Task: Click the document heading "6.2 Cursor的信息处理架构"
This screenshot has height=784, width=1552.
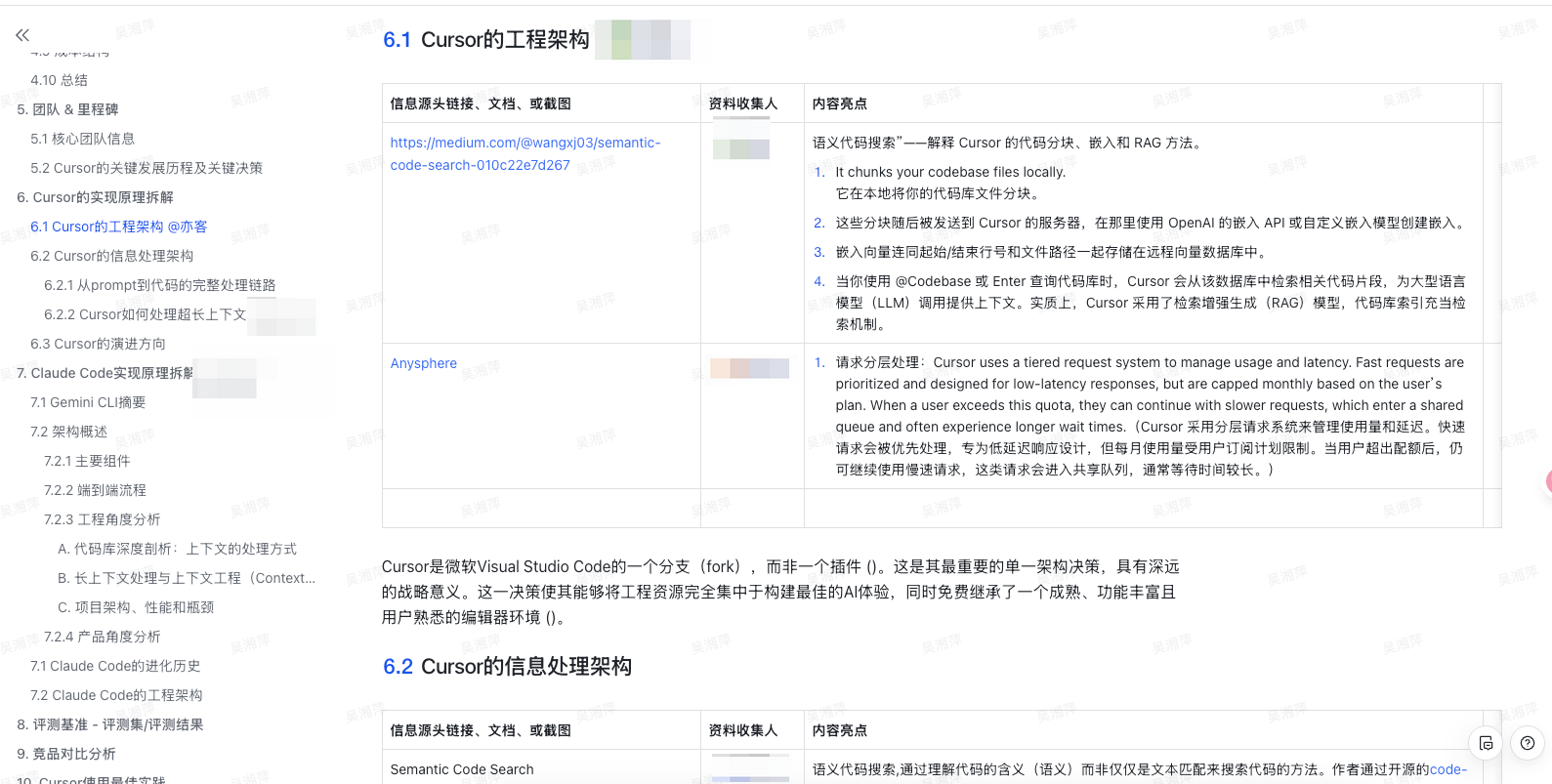Action: pyautogui.click(x=507, y=666)
